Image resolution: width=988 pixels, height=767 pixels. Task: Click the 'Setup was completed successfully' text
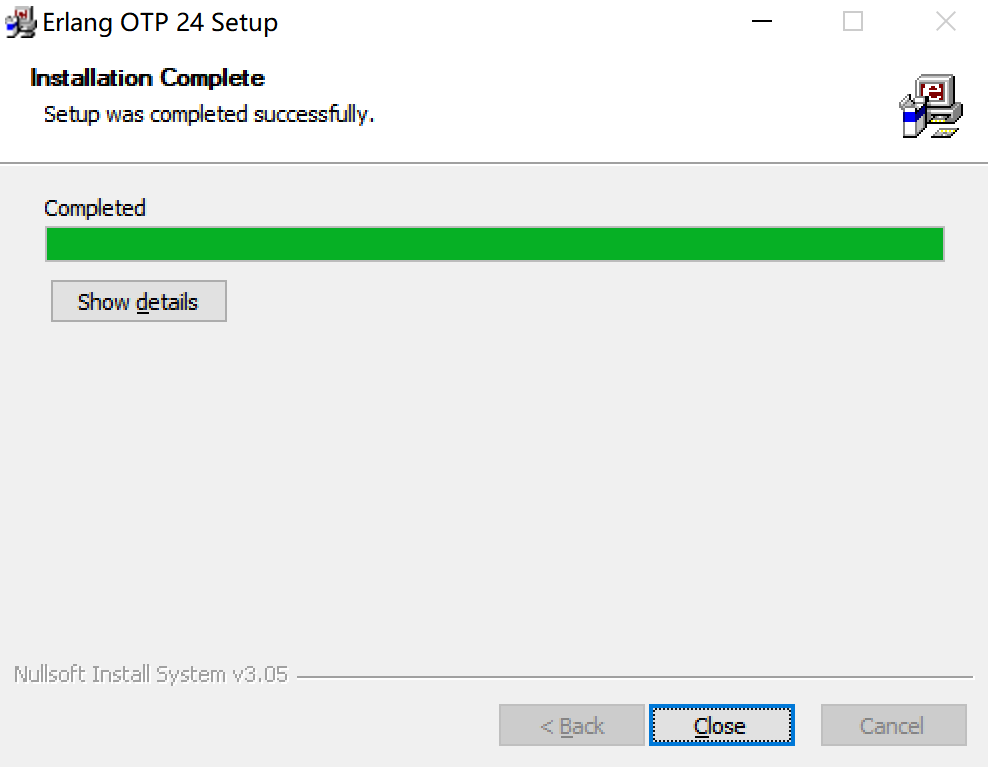point(209,115)
